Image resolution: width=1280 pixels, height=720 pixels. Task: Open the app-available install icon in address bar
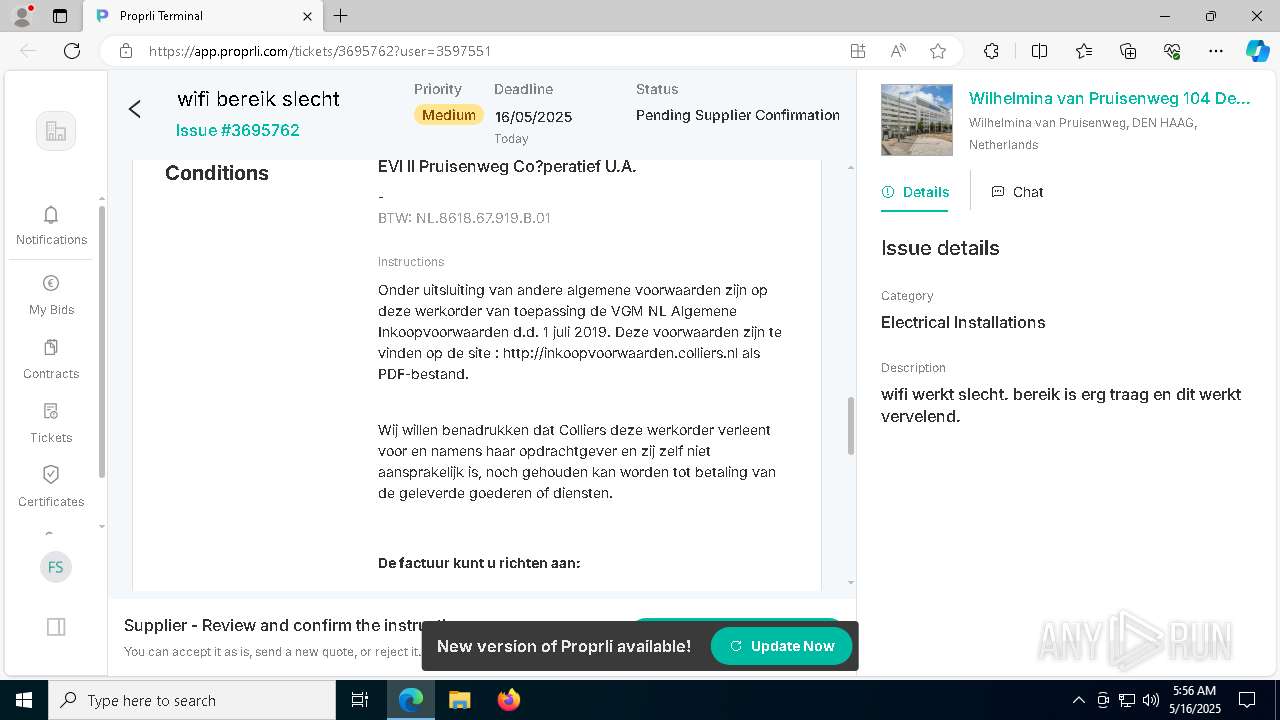coord(858,51)
